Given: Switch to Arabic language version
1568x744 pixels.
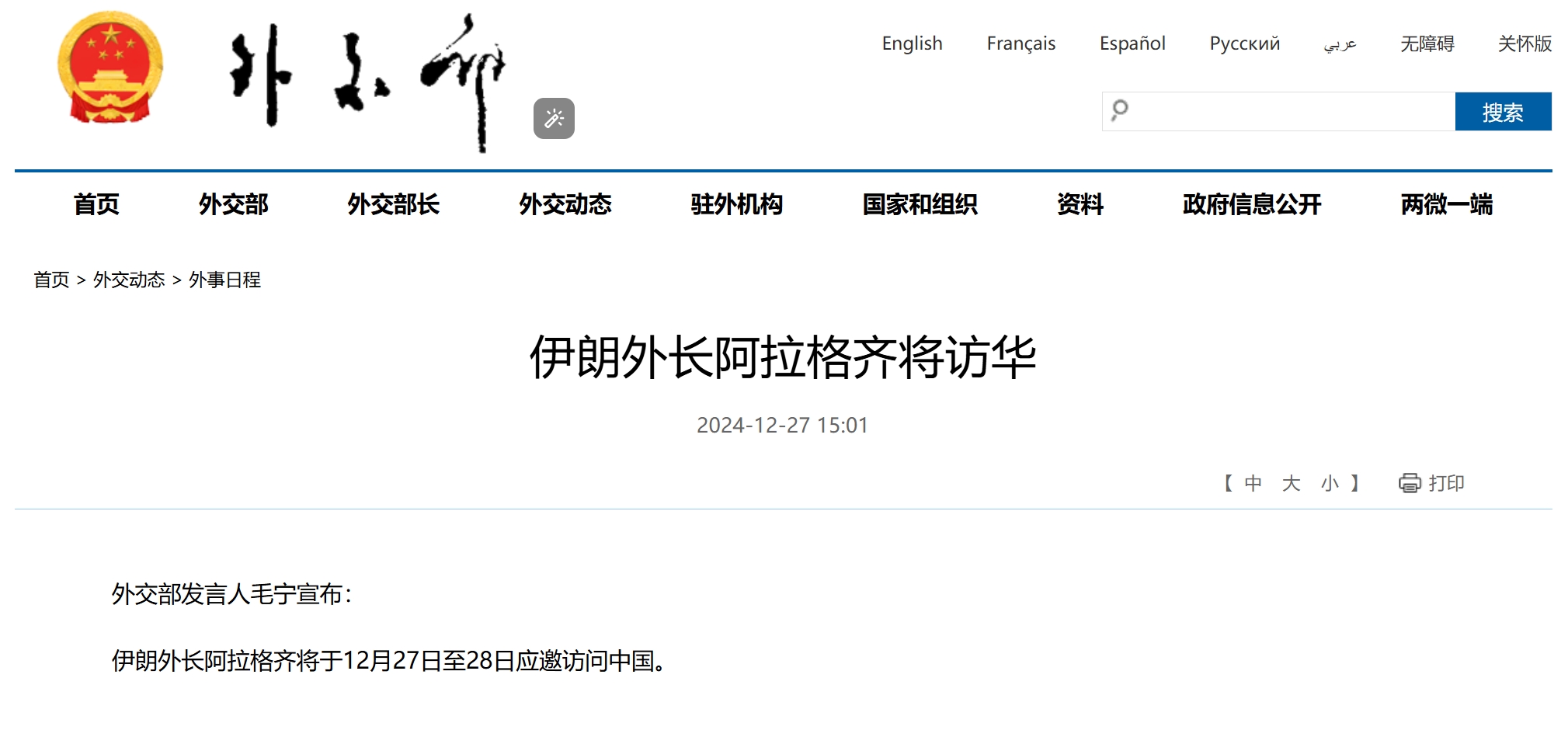Looking at the screenshot, I should (x=1340, y=44).
